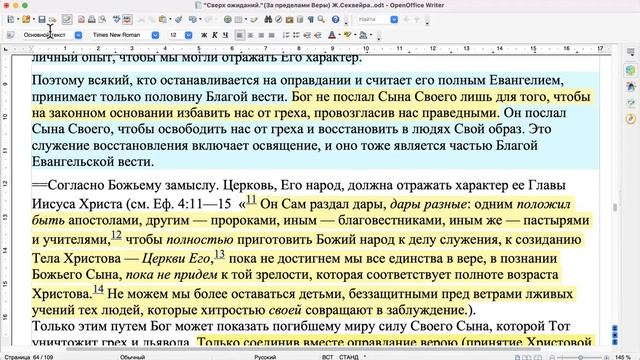Toggle italic К formatting
This screenshot has height=360, width=640.
coord(215,35)
